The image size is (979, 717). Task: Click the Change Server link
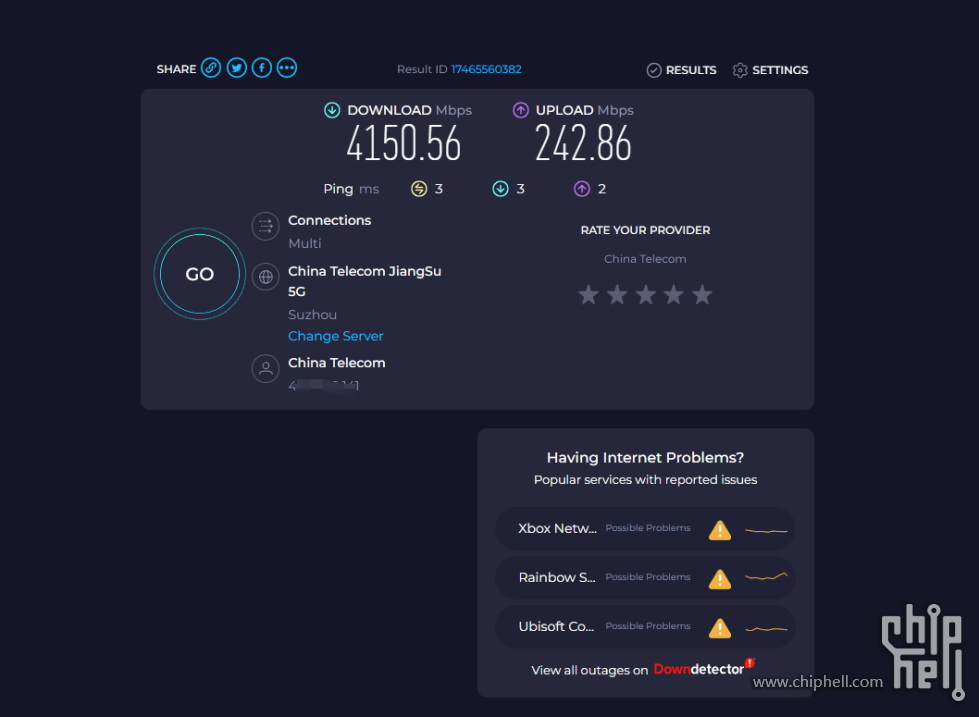(335, 336)
